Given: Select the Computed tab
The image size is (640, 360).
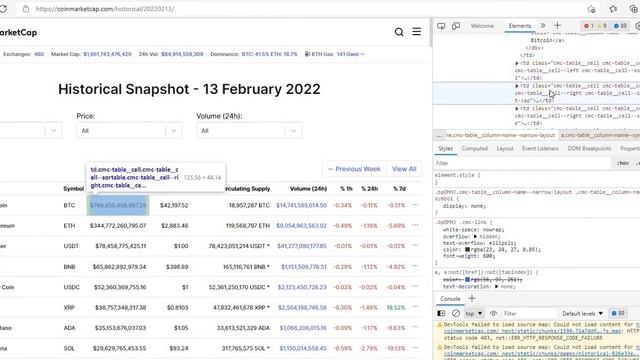Looking at the screenshot, I should click(474, 149).
